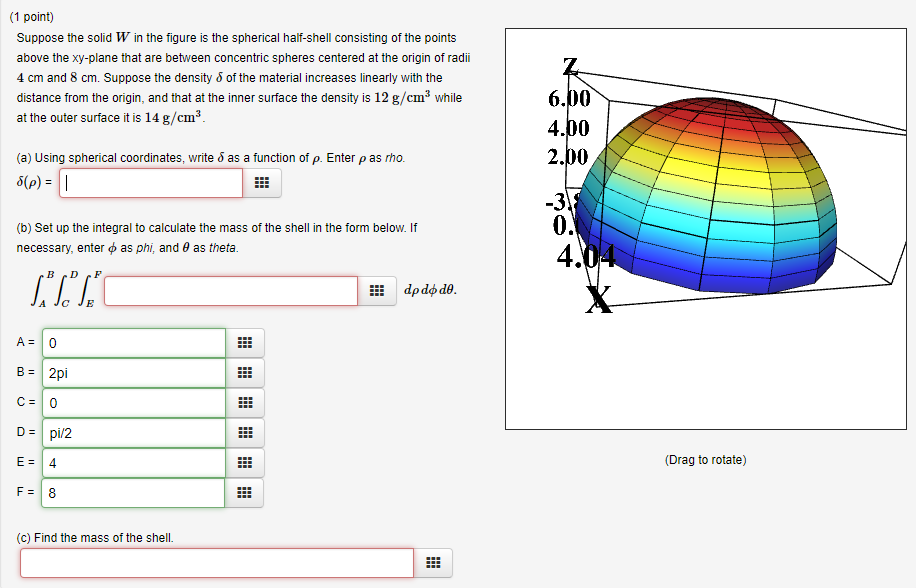916x588 pixels.
Task: Open the equation editor for the mass answer
Action: 434,563
